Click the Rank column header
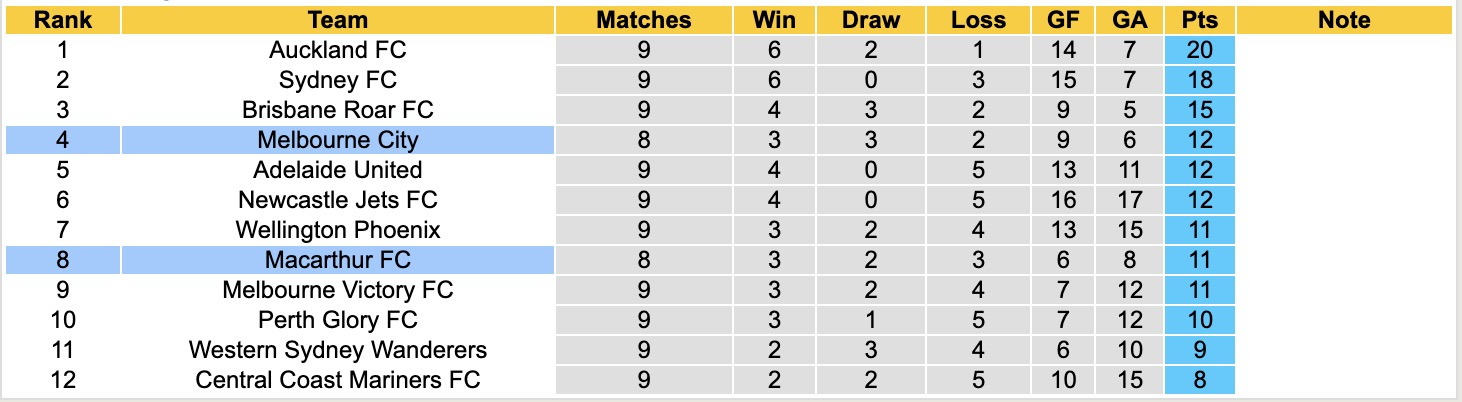This screenshot has width=1462, height=402. (x=62, y=20)
